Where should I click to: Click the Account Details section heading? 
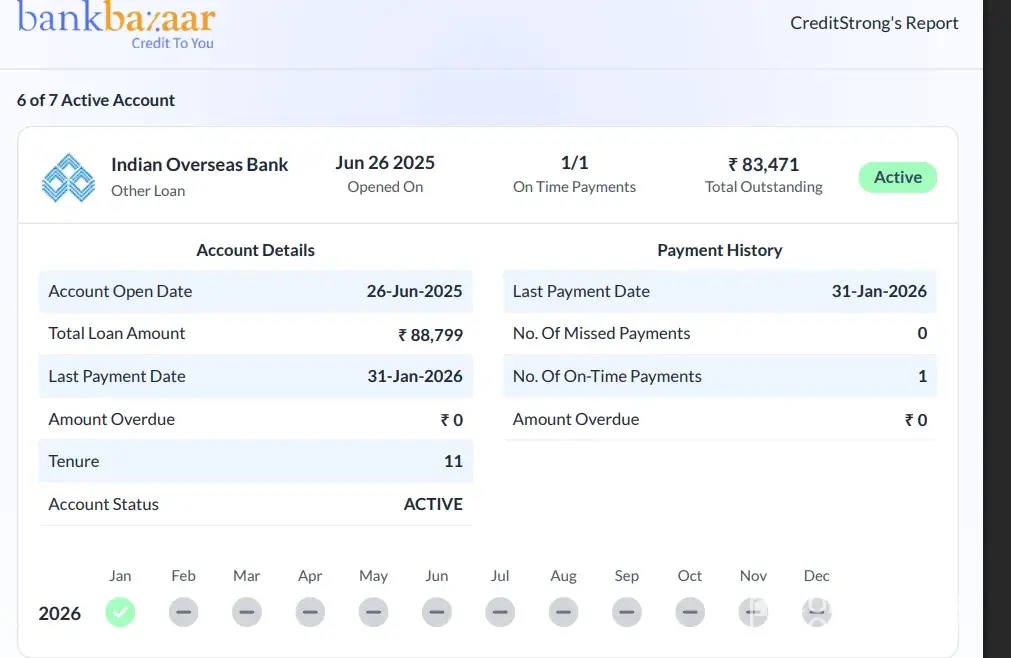[255, 250]
